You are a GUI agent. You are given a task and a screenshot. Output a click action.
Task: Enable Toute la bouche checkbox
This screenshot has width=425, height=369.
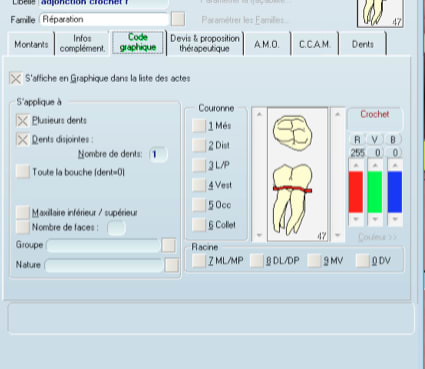[22, 172]
